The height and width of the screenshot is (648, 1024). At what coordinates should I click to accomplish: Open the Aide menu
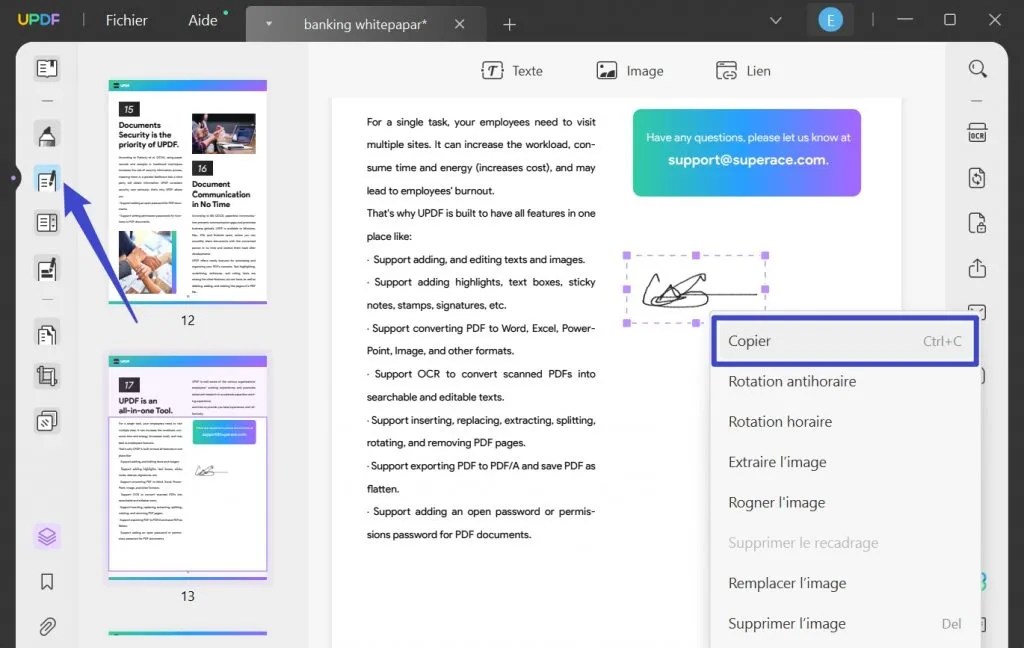pos(203,19)
